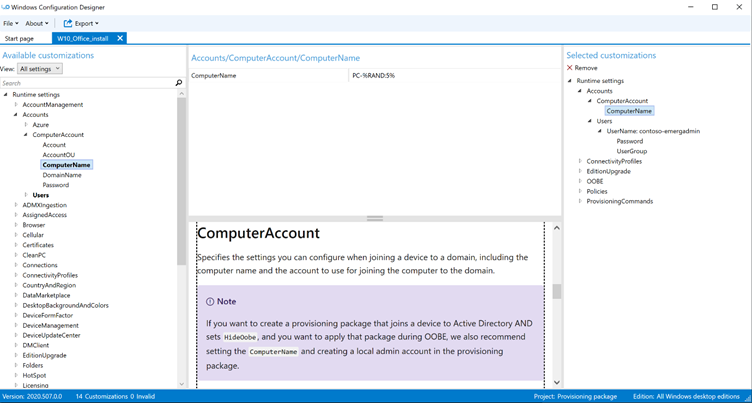Viewport: 752px width, 403px height.
Task: Select the Cellular tree item
Action: (x=33, y=235)
